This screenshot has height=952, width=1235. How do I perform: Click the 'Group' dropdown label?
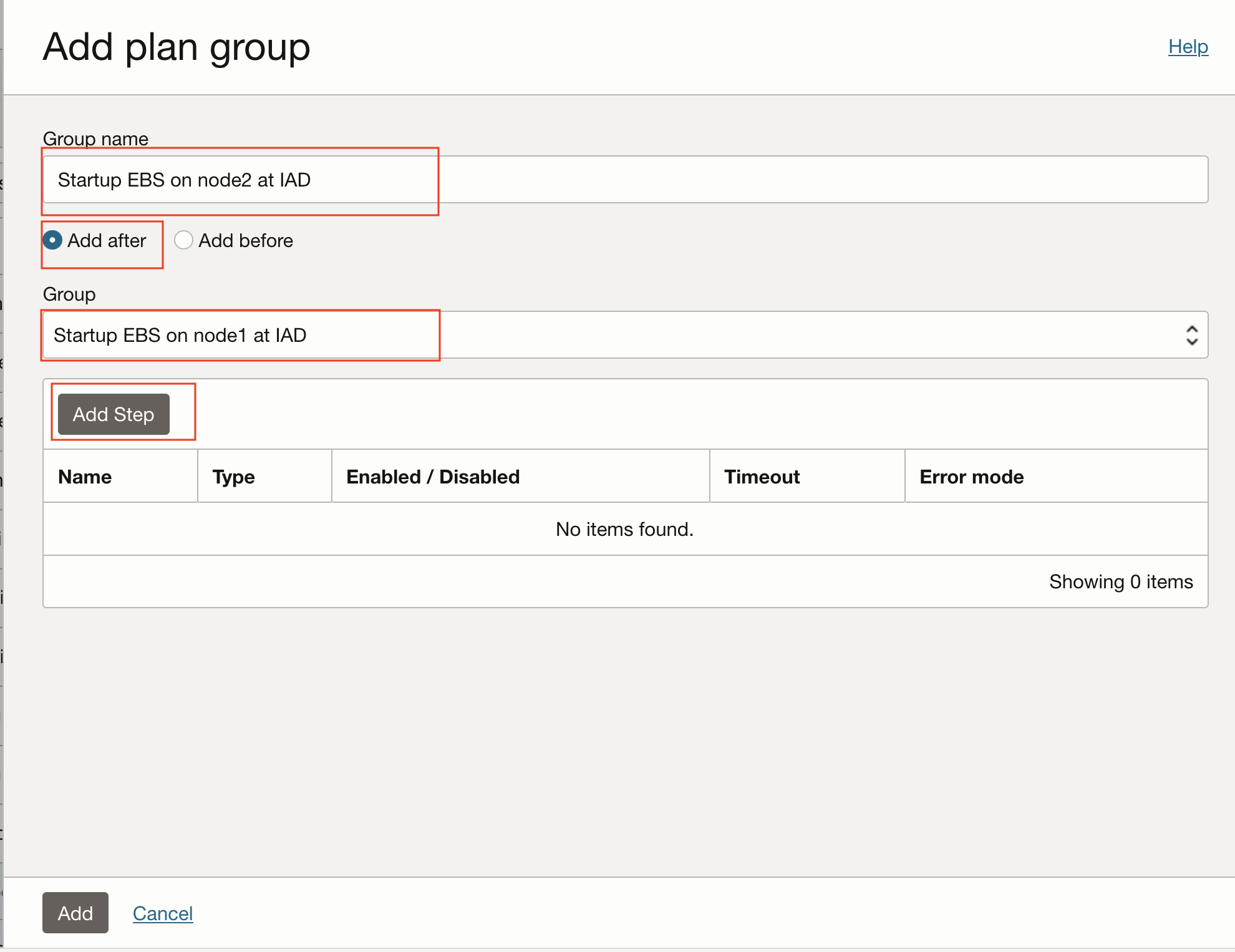pyautogui.click(x=69, y=294)
